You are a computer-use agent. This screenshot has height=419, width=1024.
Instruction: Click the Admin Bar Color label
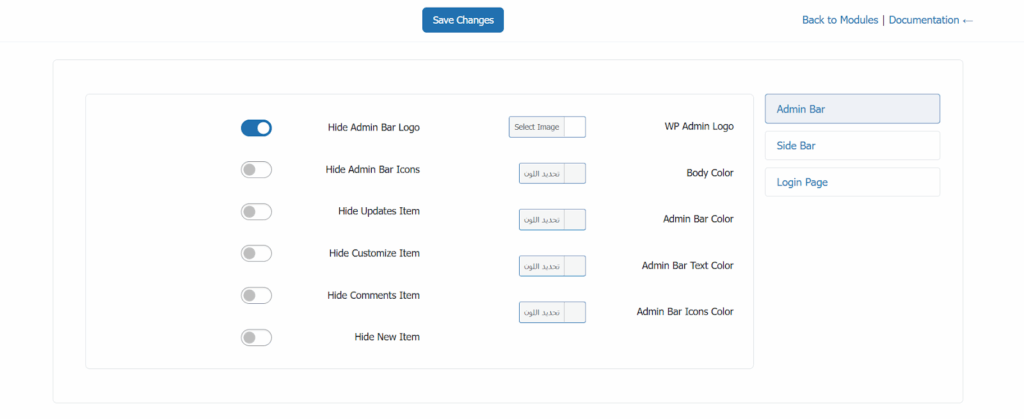[698, 219]
